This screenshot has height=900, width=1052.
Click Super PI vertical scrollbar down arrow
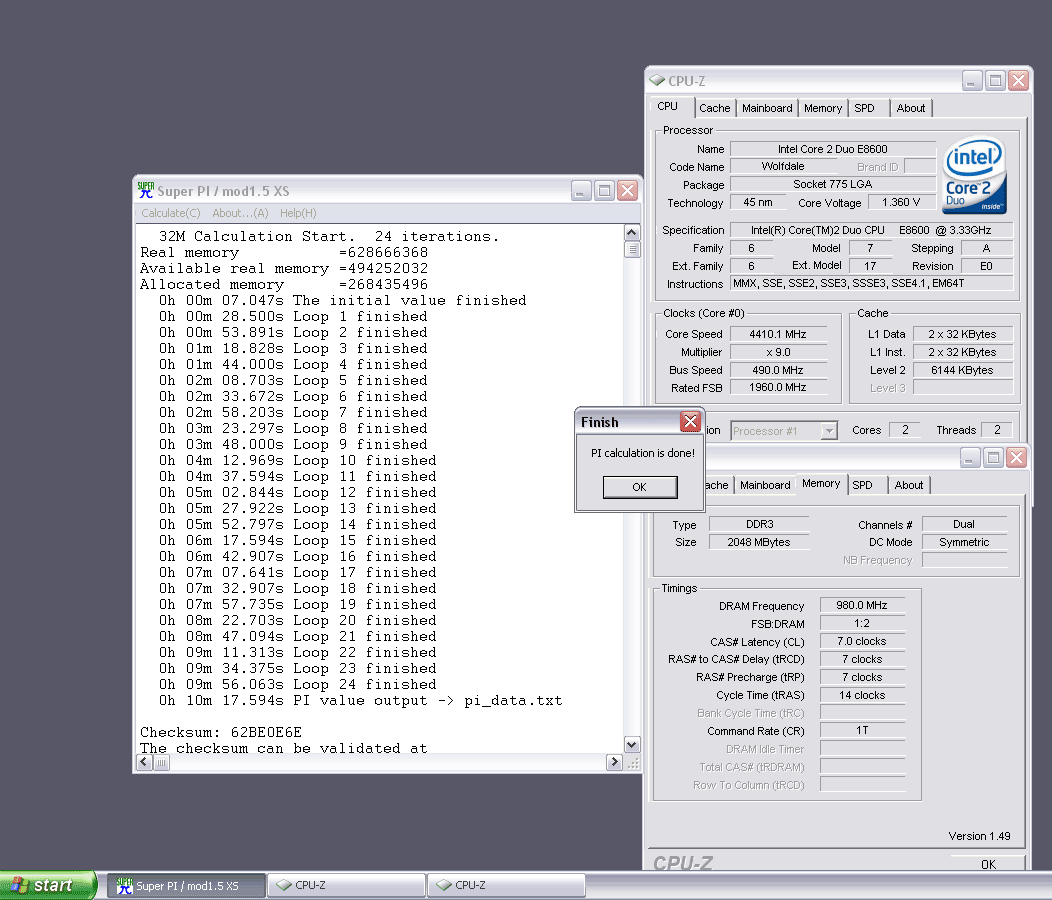tap(631, 744)
